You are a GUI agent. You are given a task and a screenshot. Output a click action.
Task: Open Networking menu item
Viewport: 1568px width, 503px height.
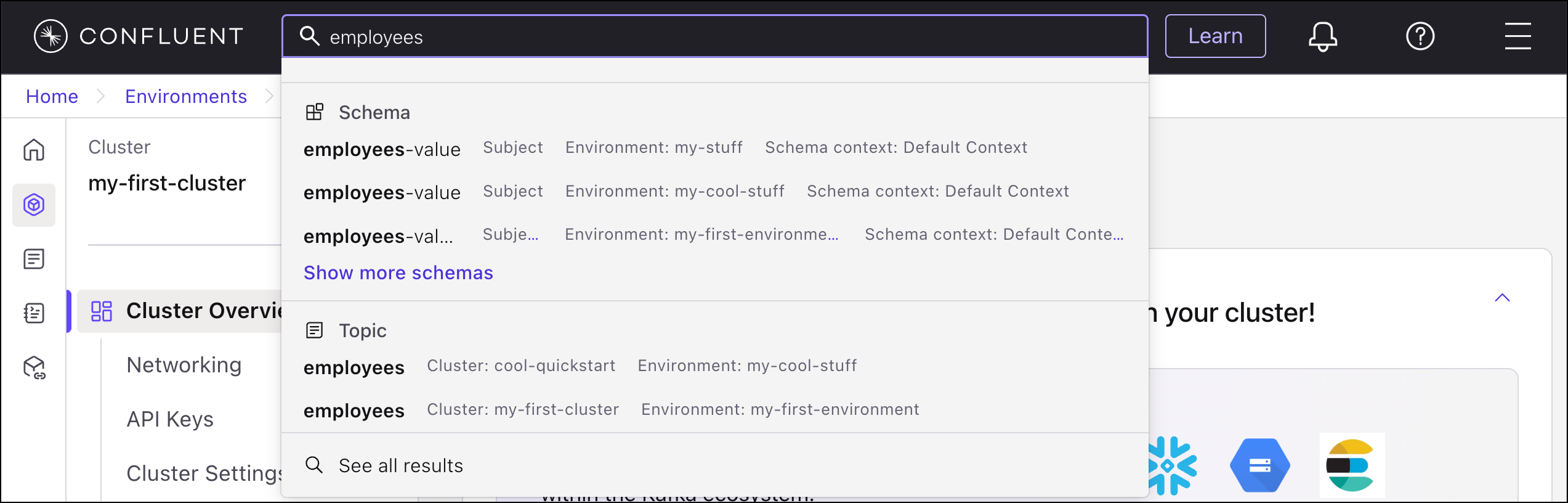pos(184,365)
